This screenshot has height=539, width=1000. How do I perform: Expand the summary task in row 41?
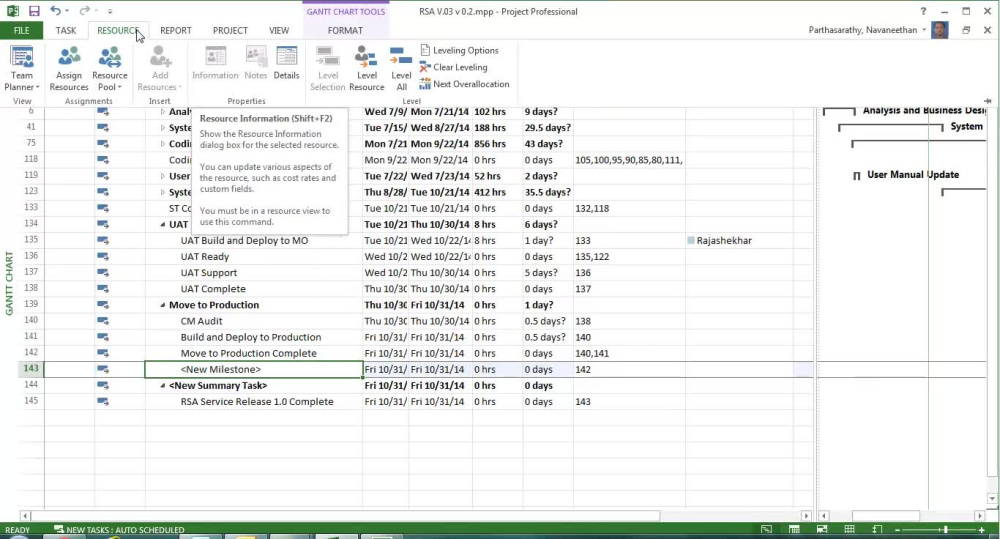click(163, 128)
